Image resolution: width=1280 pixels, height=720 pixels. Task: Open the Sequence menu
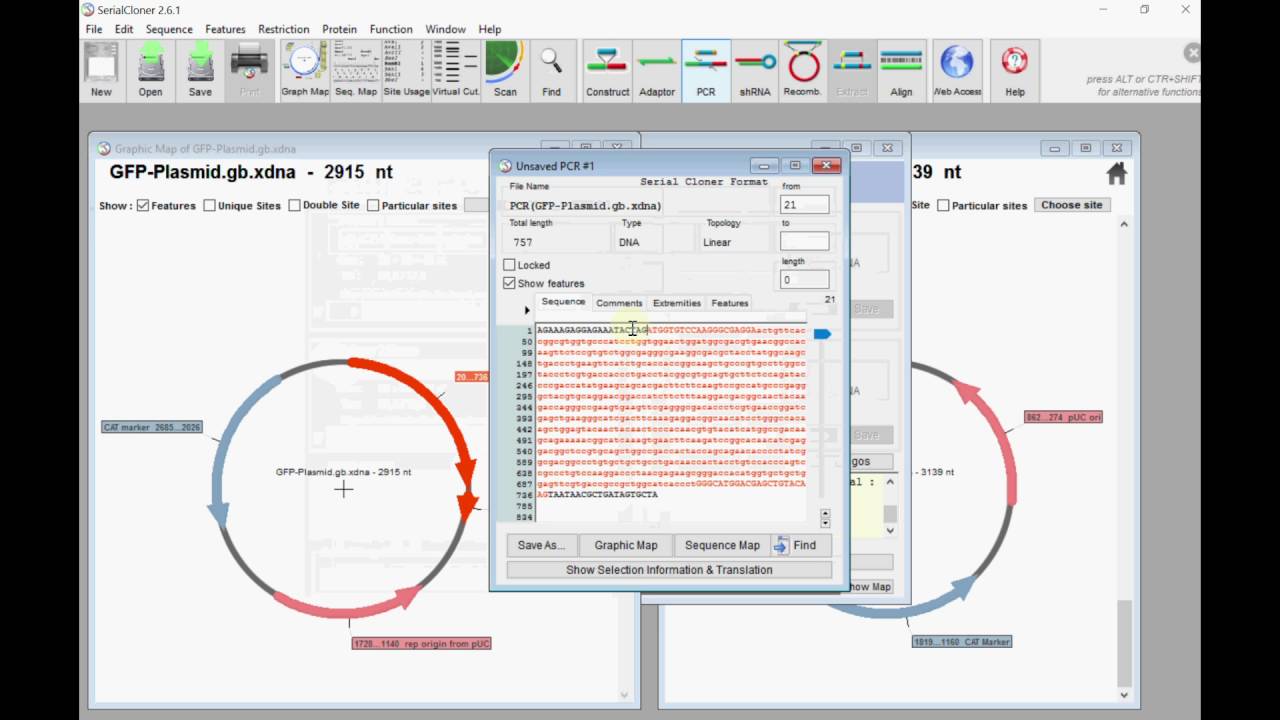click(x=169, y=29)
